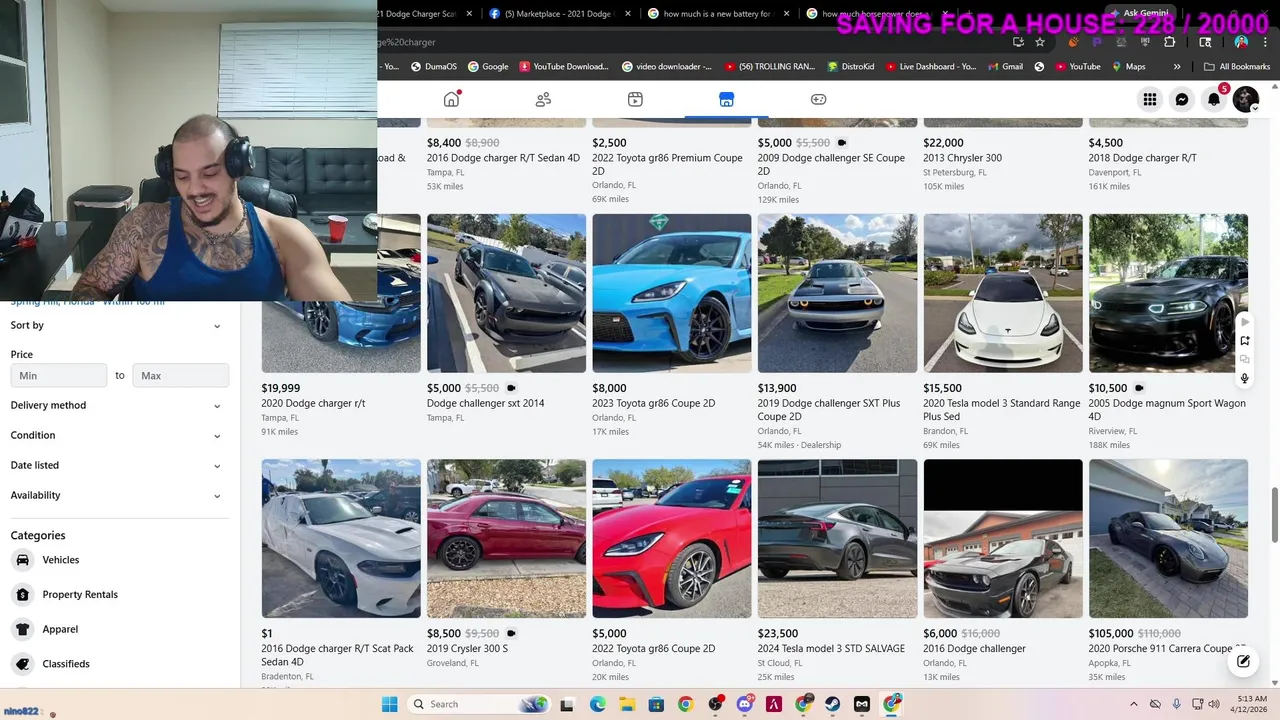1280x720 pixels.
Task: Open Facebook notifications bell
Action: coord(1214,99)
